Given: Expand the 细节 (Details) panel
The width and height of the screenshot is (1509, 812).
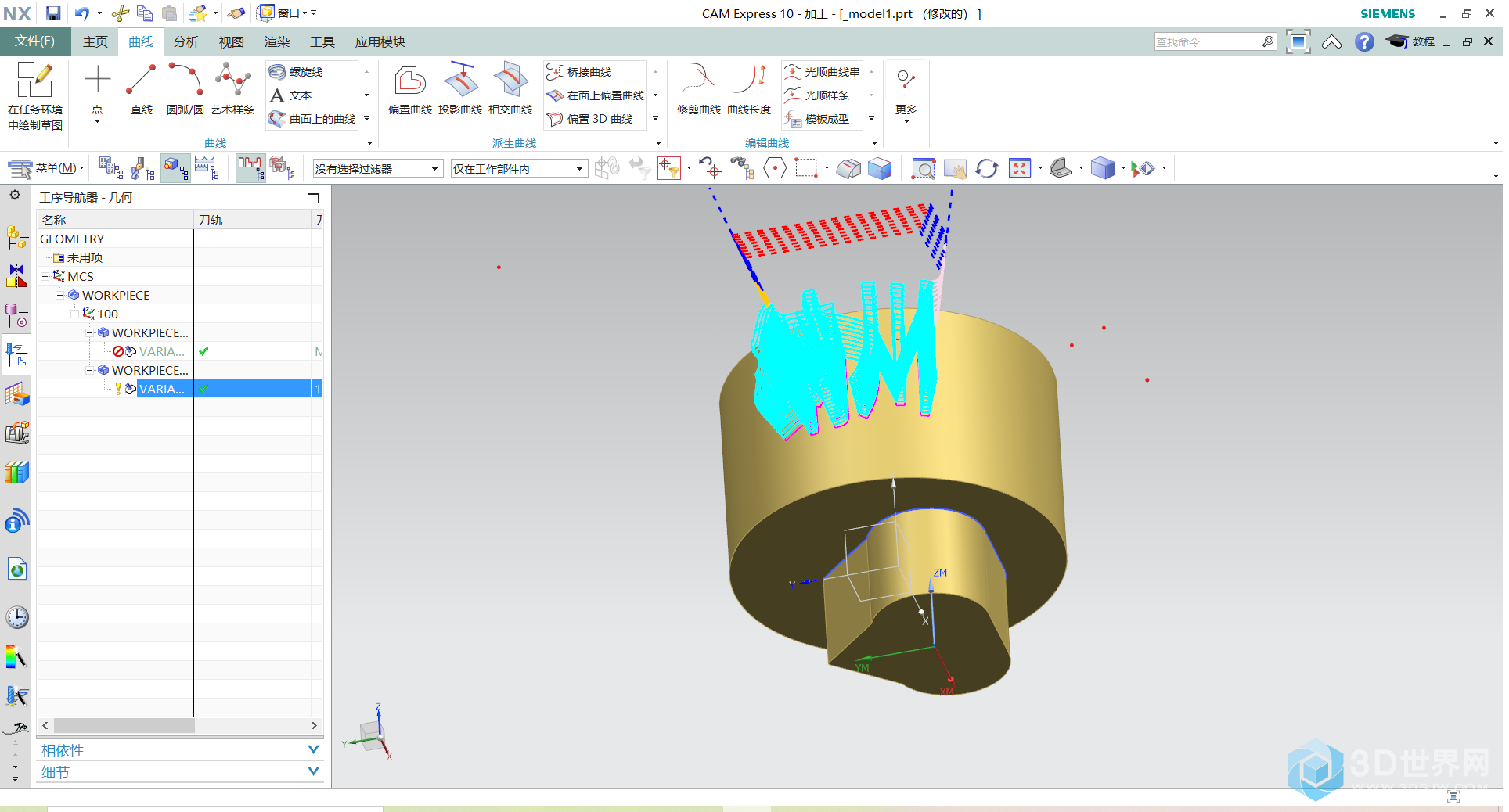Looking at the screenshot, I should 179,772.
